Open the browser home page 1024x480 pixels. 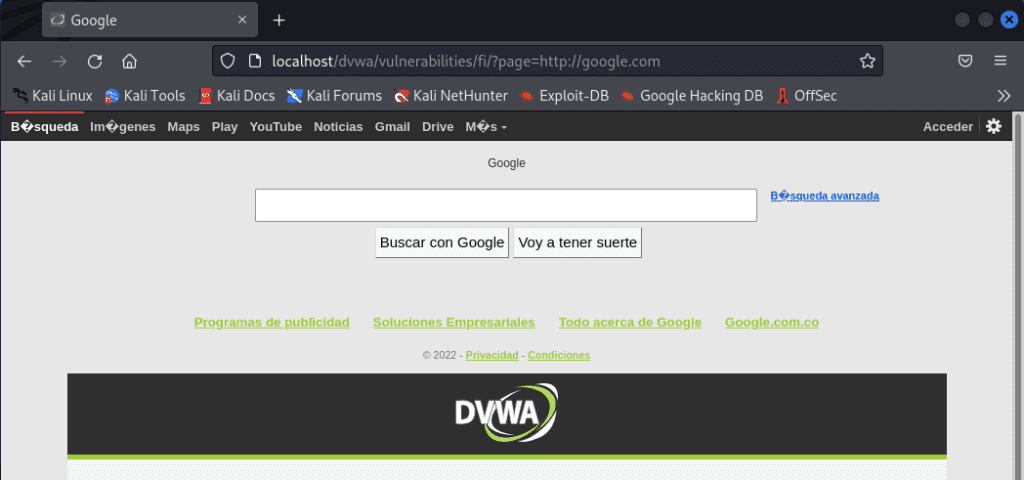(129, 61)
